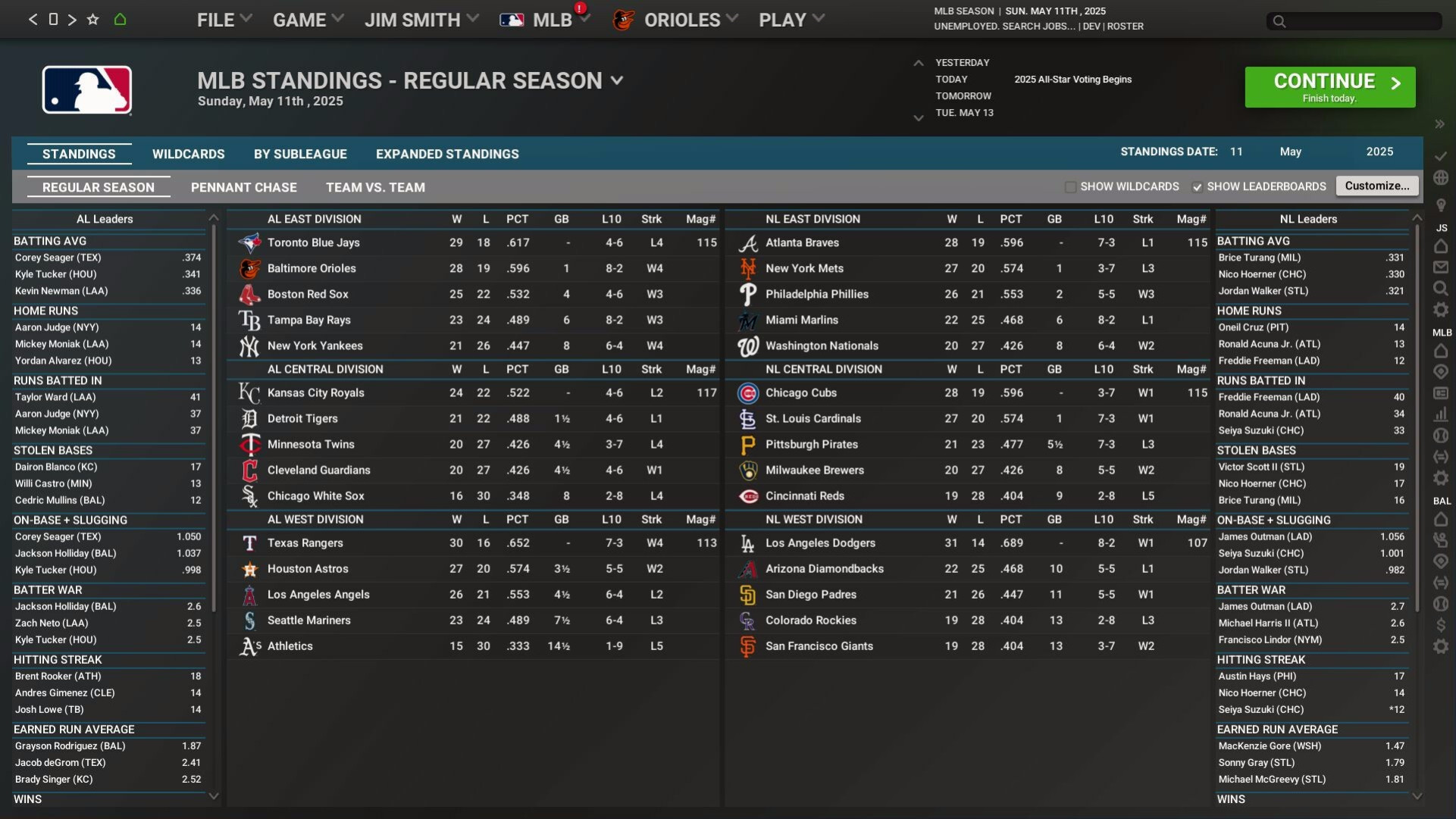Open the mail envelope icon in sidebar
Image resolution: width=1456 pixels, height=819 pixels.
tap(1441, 267)
